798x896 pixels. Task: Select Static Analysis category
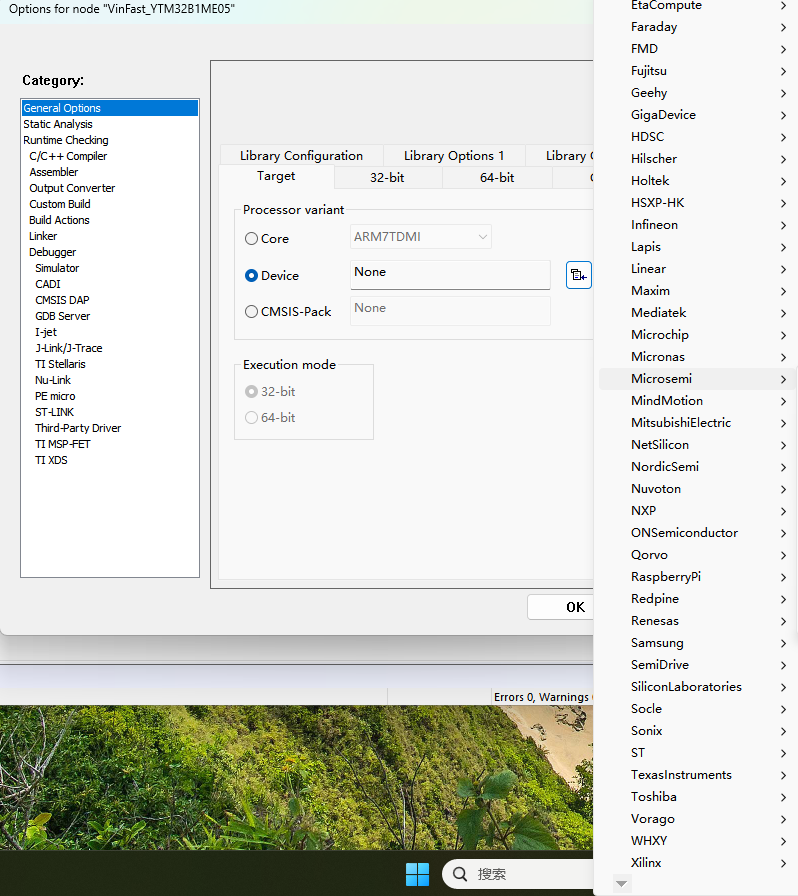tap(58, 124)
